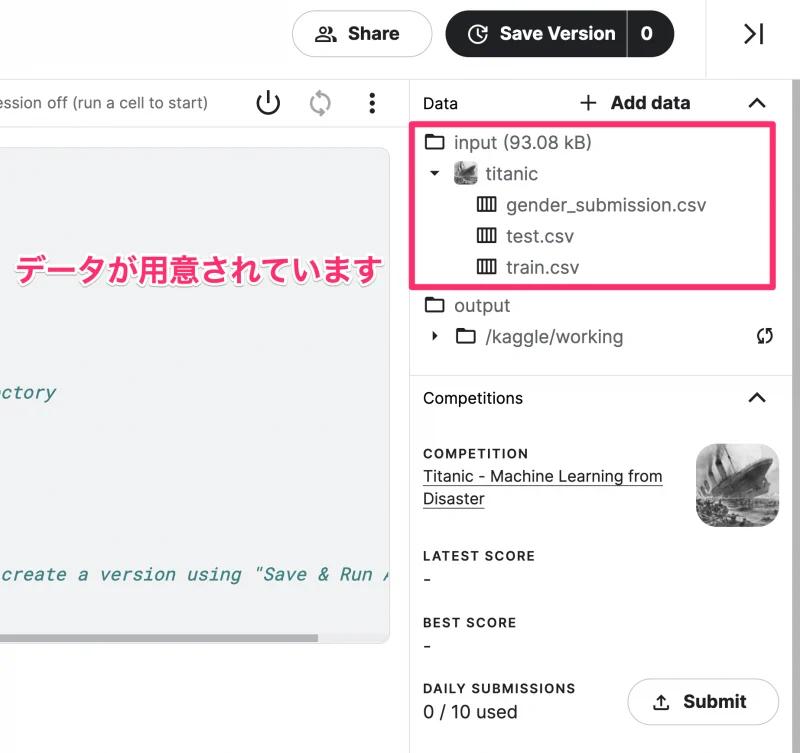Expand the /kaggle/working folder arrow
Viewport: 800px width, 753px height.
point(435,336)
